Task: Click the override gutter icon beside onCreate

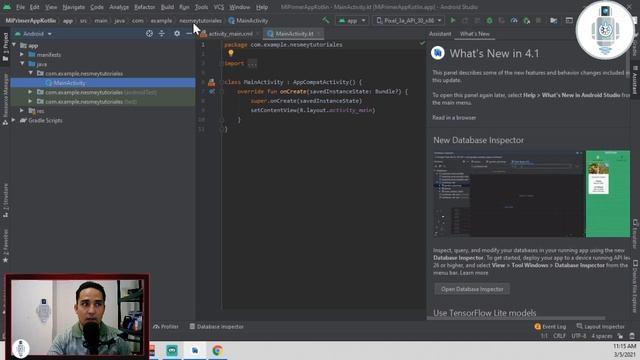Action: (212, 92)
